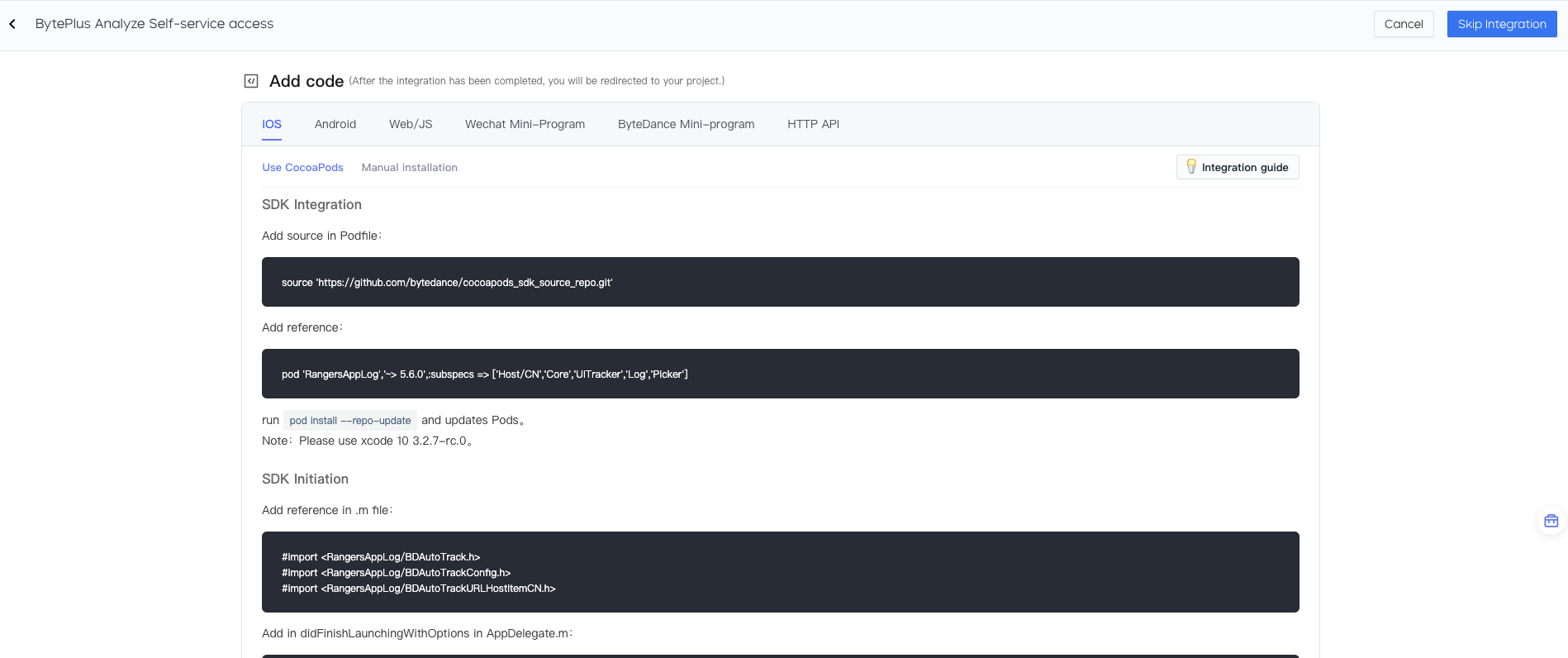Click the back arrow icon
Image resolution: width=1568 pixels, height=658 pixels.
click(x=12, y=24)
